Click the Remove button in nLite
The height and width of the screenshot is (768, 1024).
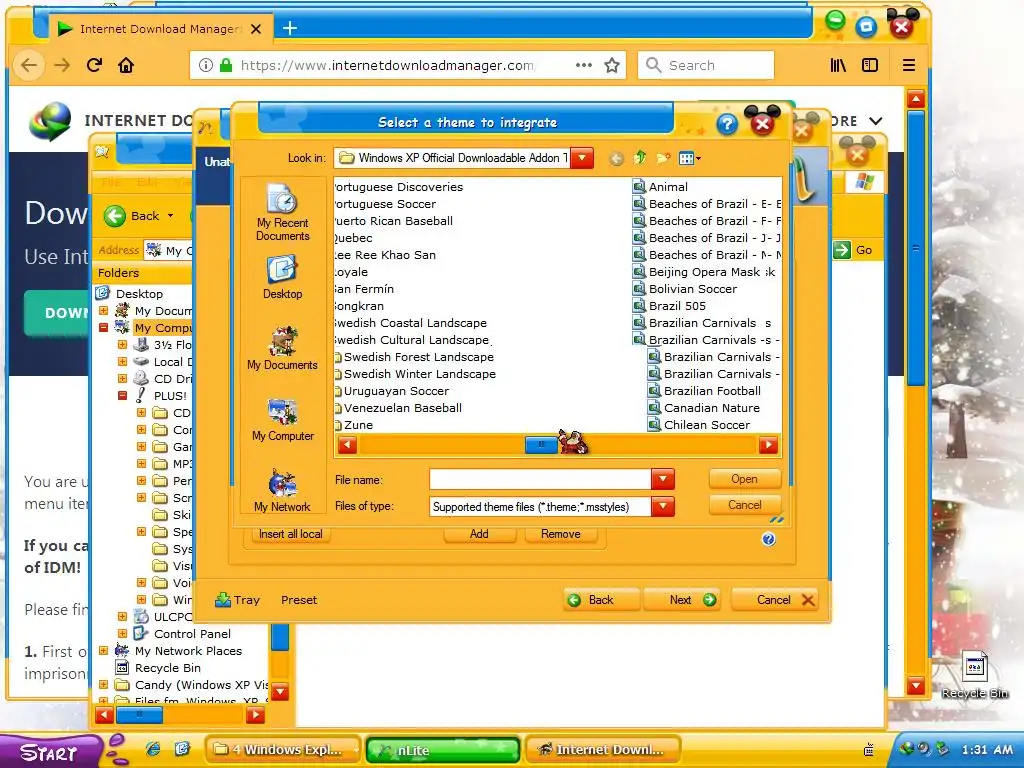560,534
